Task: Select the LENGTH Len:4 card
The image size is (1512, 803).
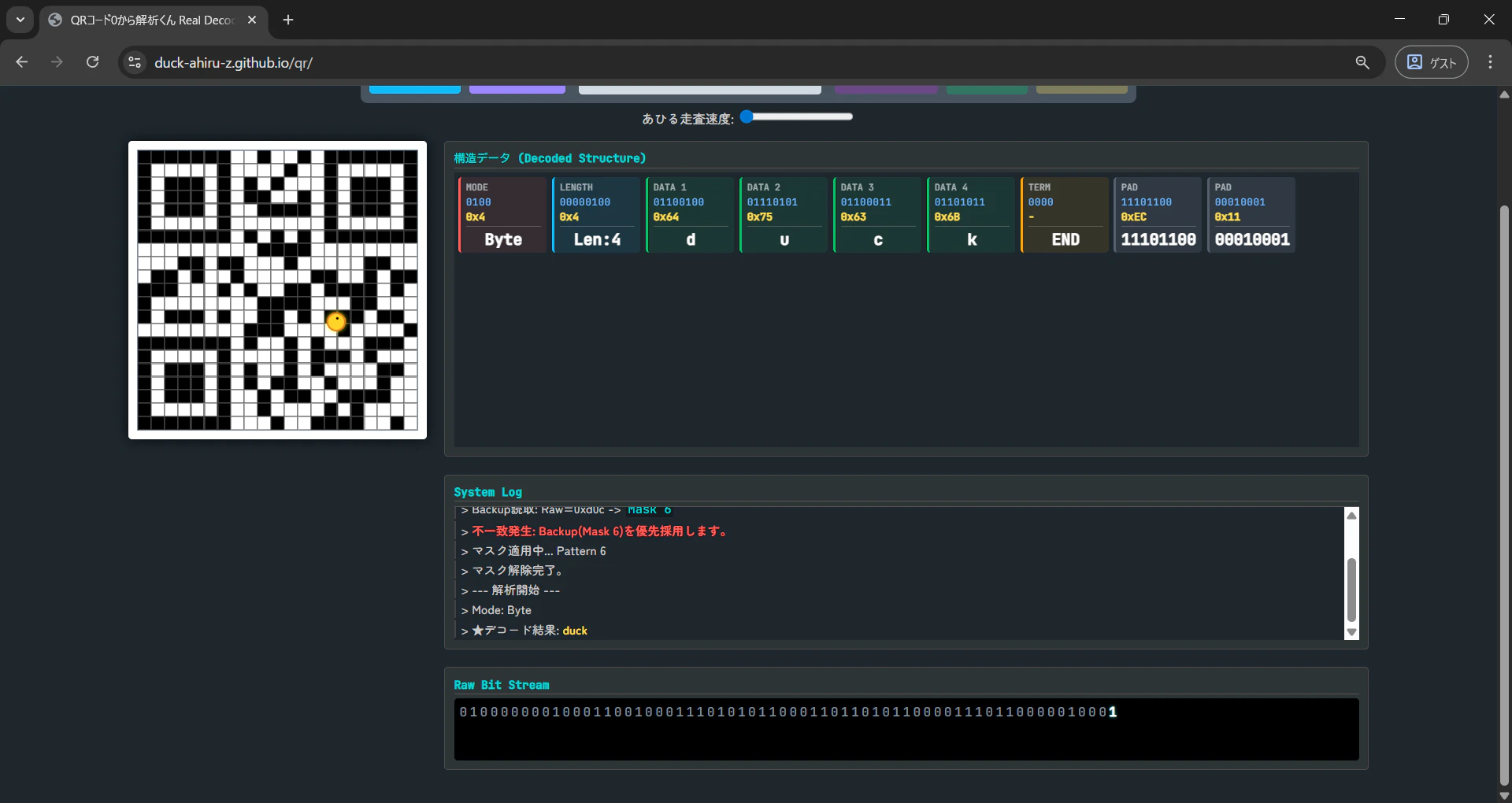Action: (596, 215)
